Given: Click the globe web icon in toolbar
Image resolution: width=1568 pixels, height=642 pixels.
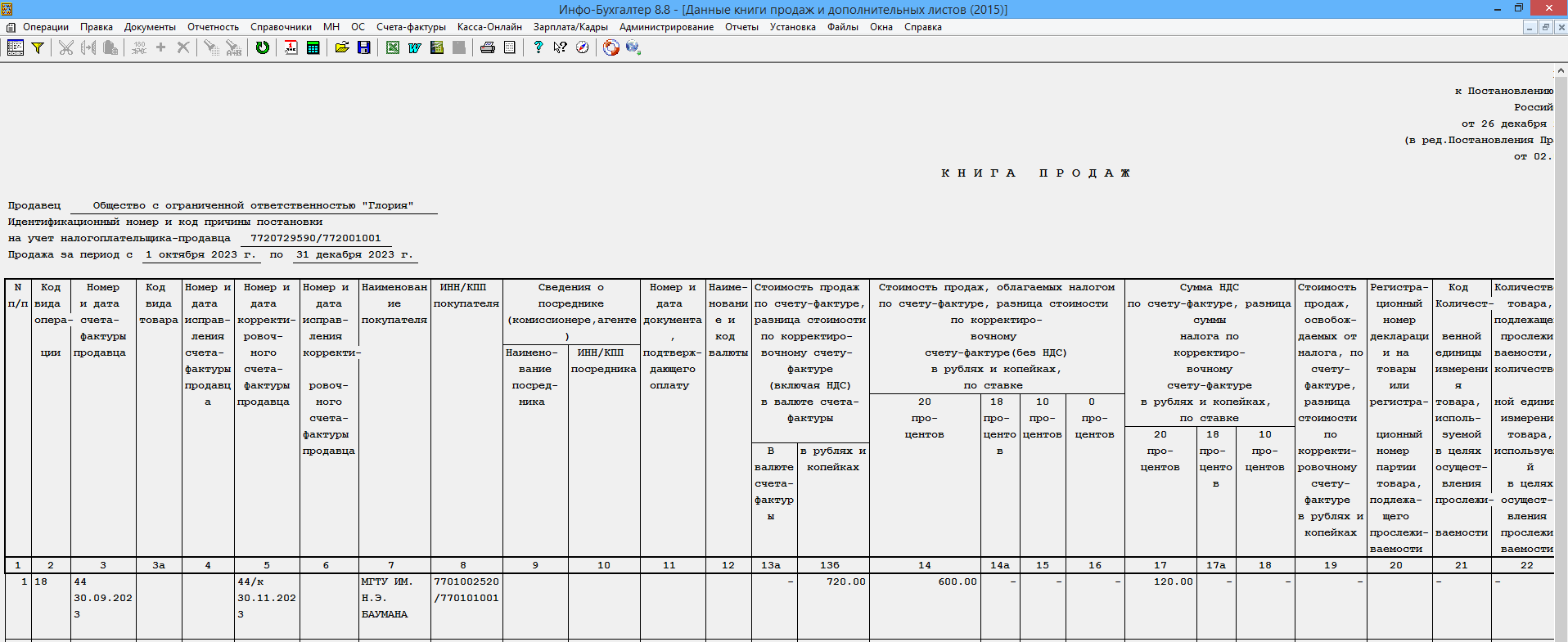Looking at the screenshot, I should pyautogui.click(x=633, y=47).
